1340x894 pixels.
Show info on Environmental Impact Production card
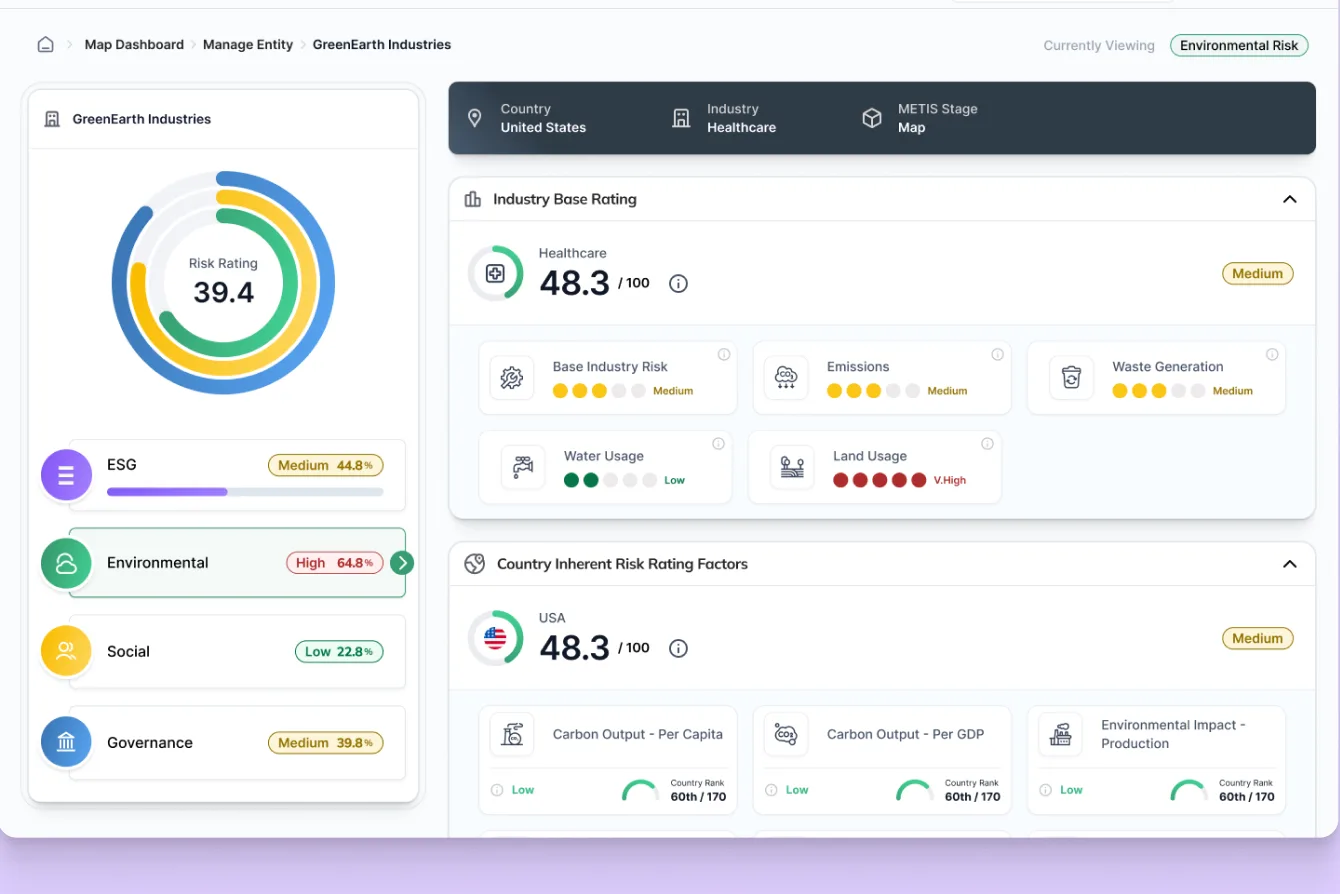1046,790
